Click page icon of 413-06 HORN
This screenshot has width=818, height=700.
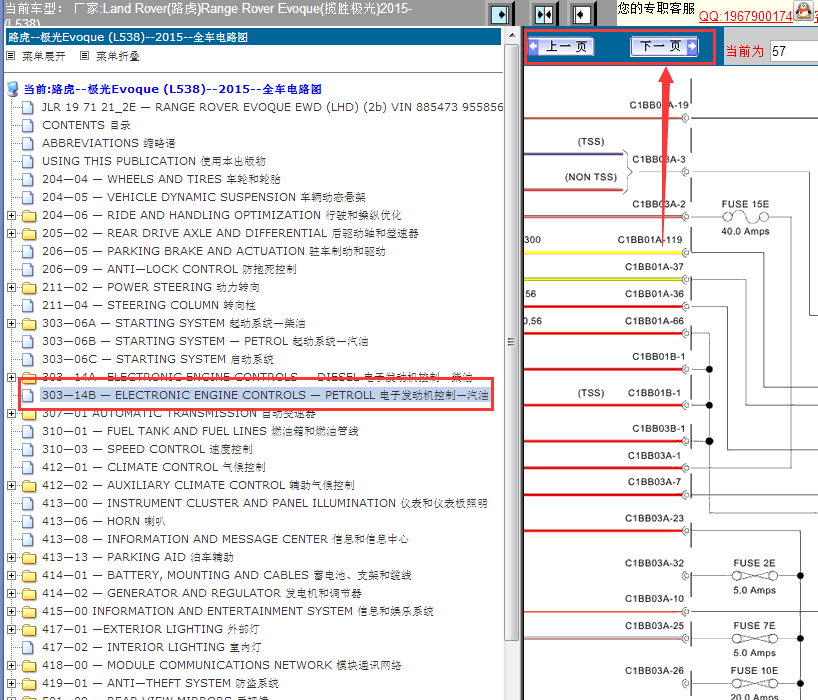(28, 521)
